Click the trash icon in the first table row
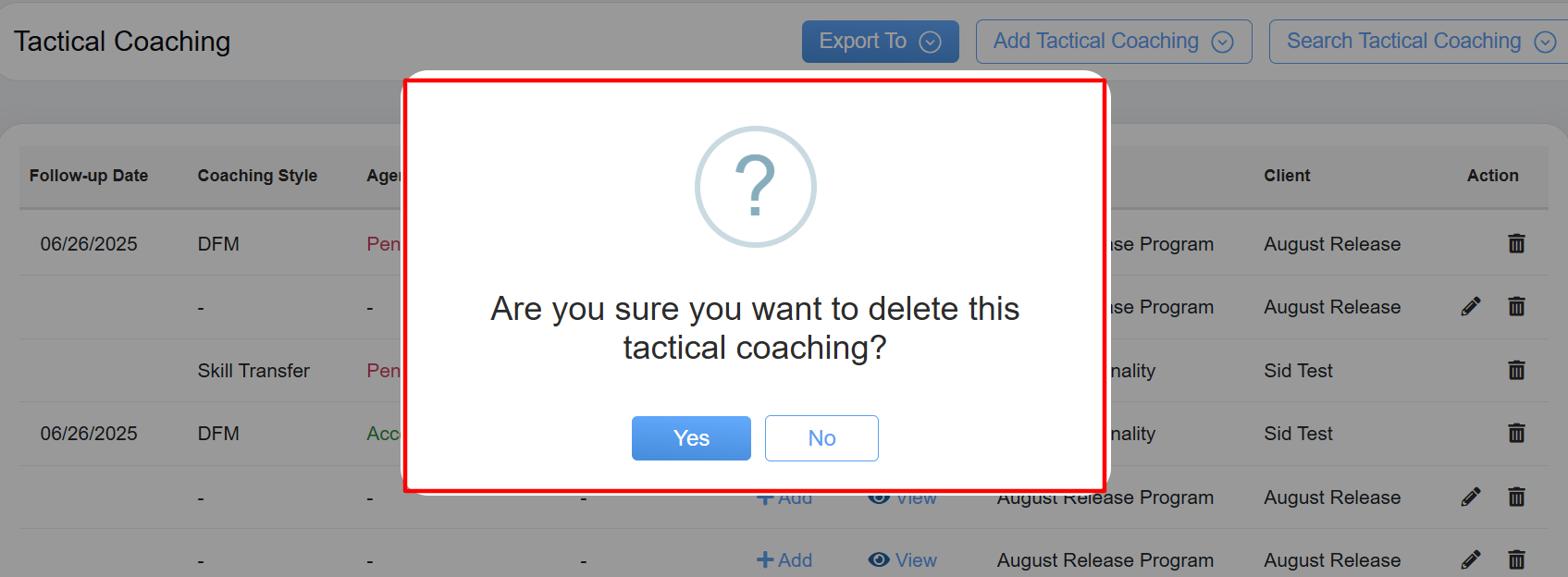 tap(1516, 244)
